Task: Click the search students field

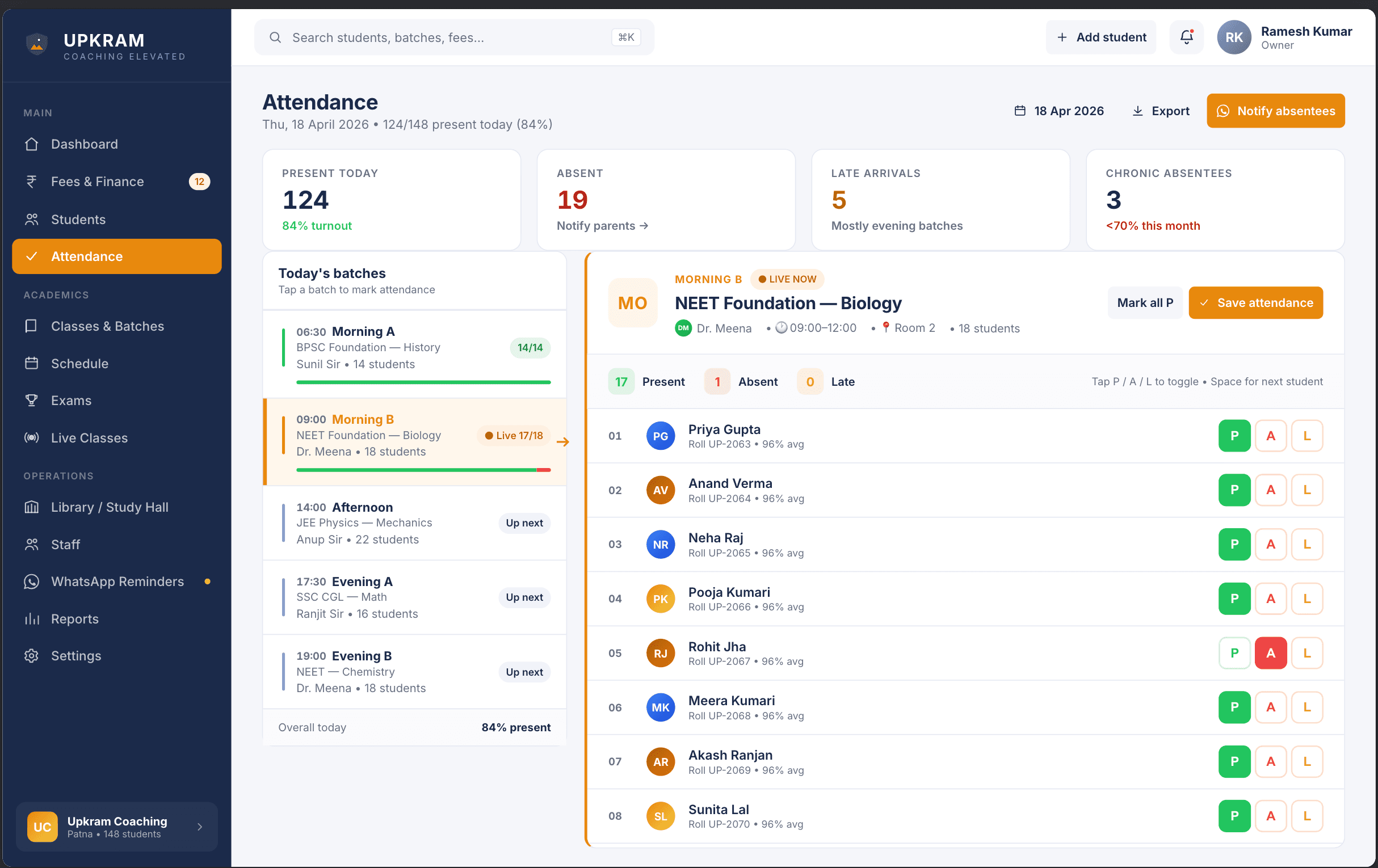Action: (452, 37)
